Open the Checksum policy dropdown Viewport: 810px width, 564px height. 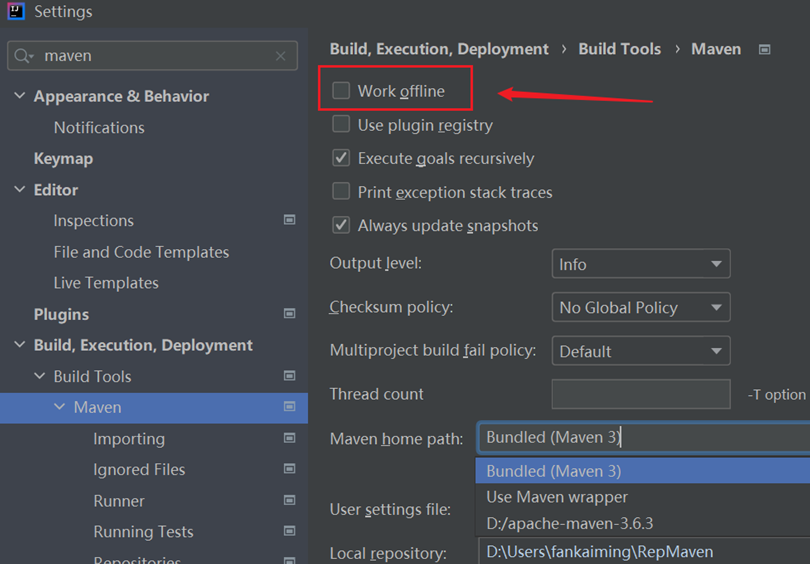[x=640, y=307]
